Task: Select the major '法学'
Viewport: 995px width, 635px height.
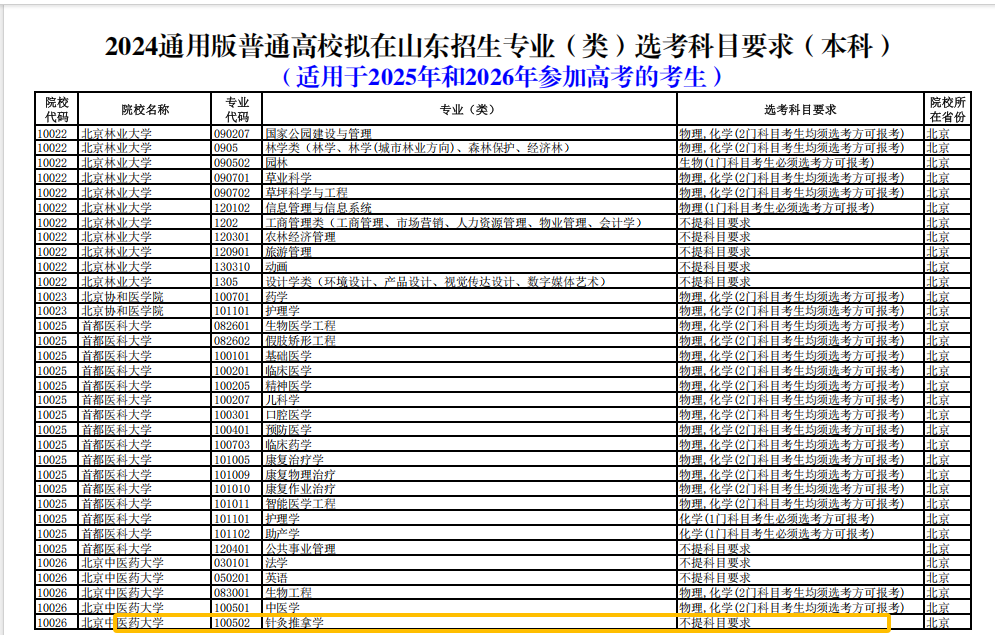Action: pos(277,563)
